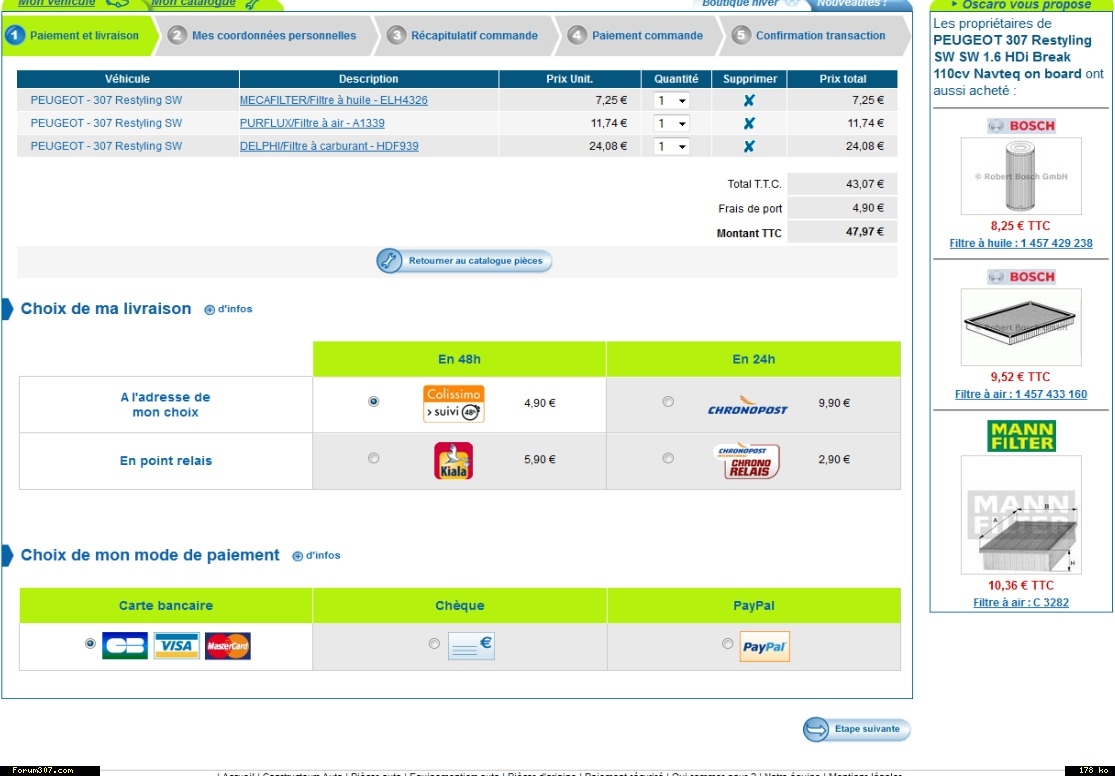Click the Colissimo suivi 48h logo
The width and height of the screenshot is (1115, 776).
[453, 404]
